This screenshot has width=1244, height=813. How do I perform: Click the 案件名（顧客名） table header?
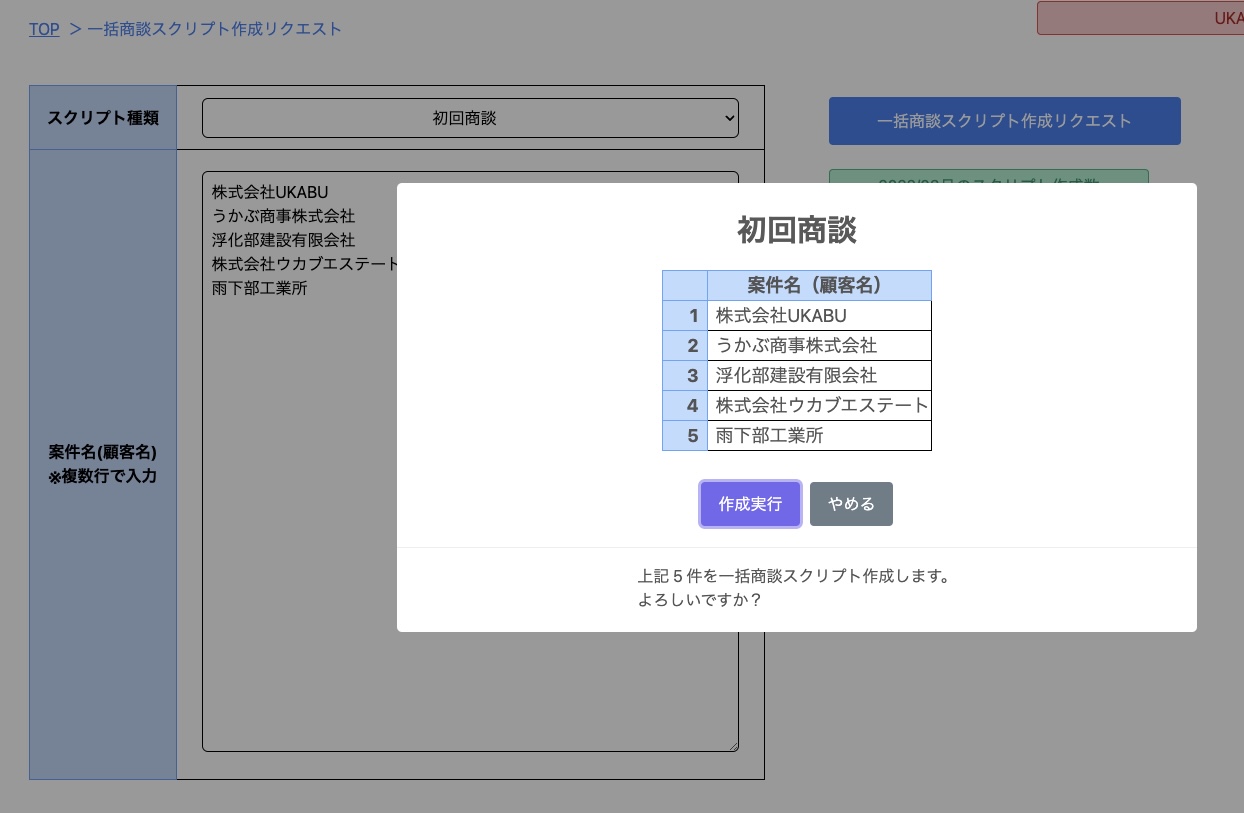pos(819,286)
